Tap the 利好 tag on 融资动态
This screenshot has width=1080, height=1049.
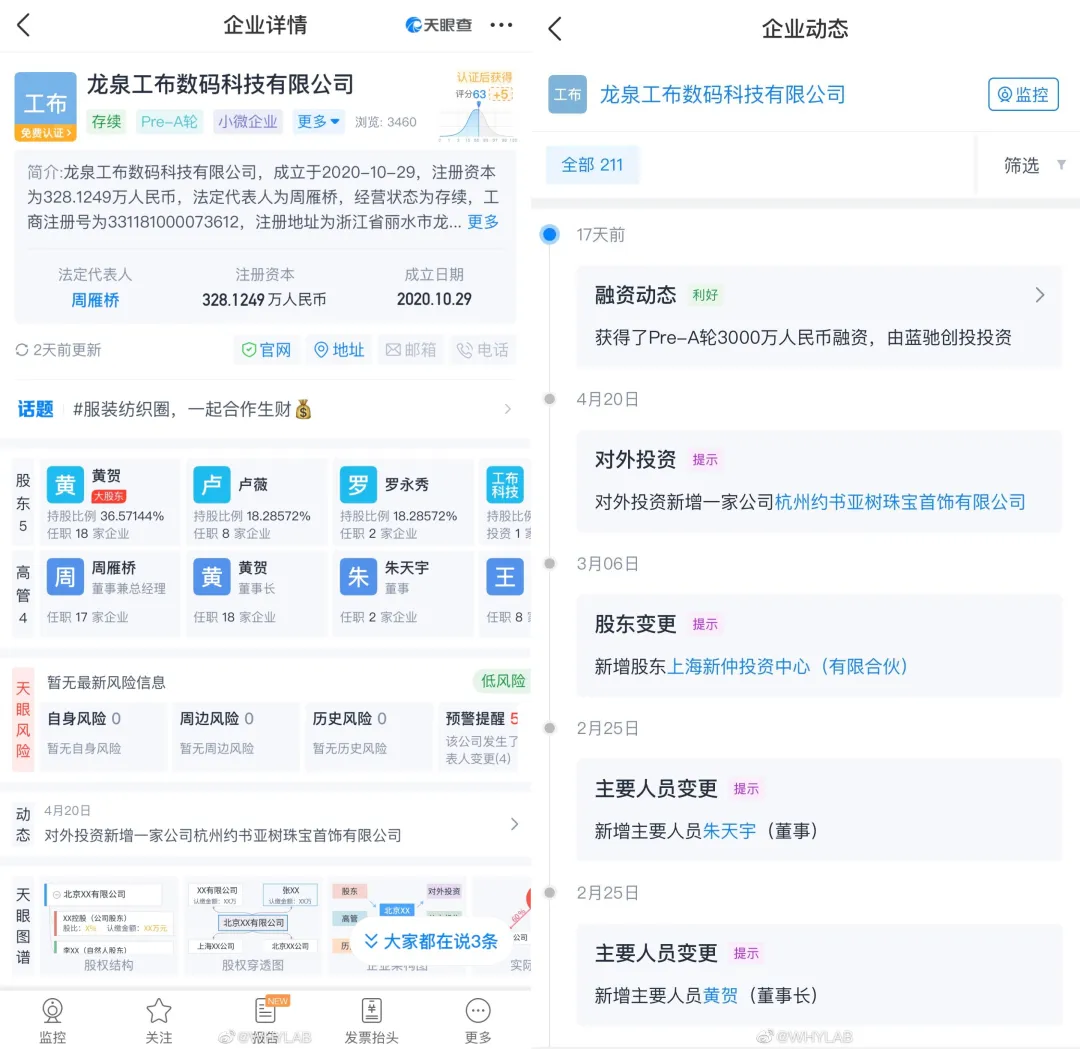705,295
